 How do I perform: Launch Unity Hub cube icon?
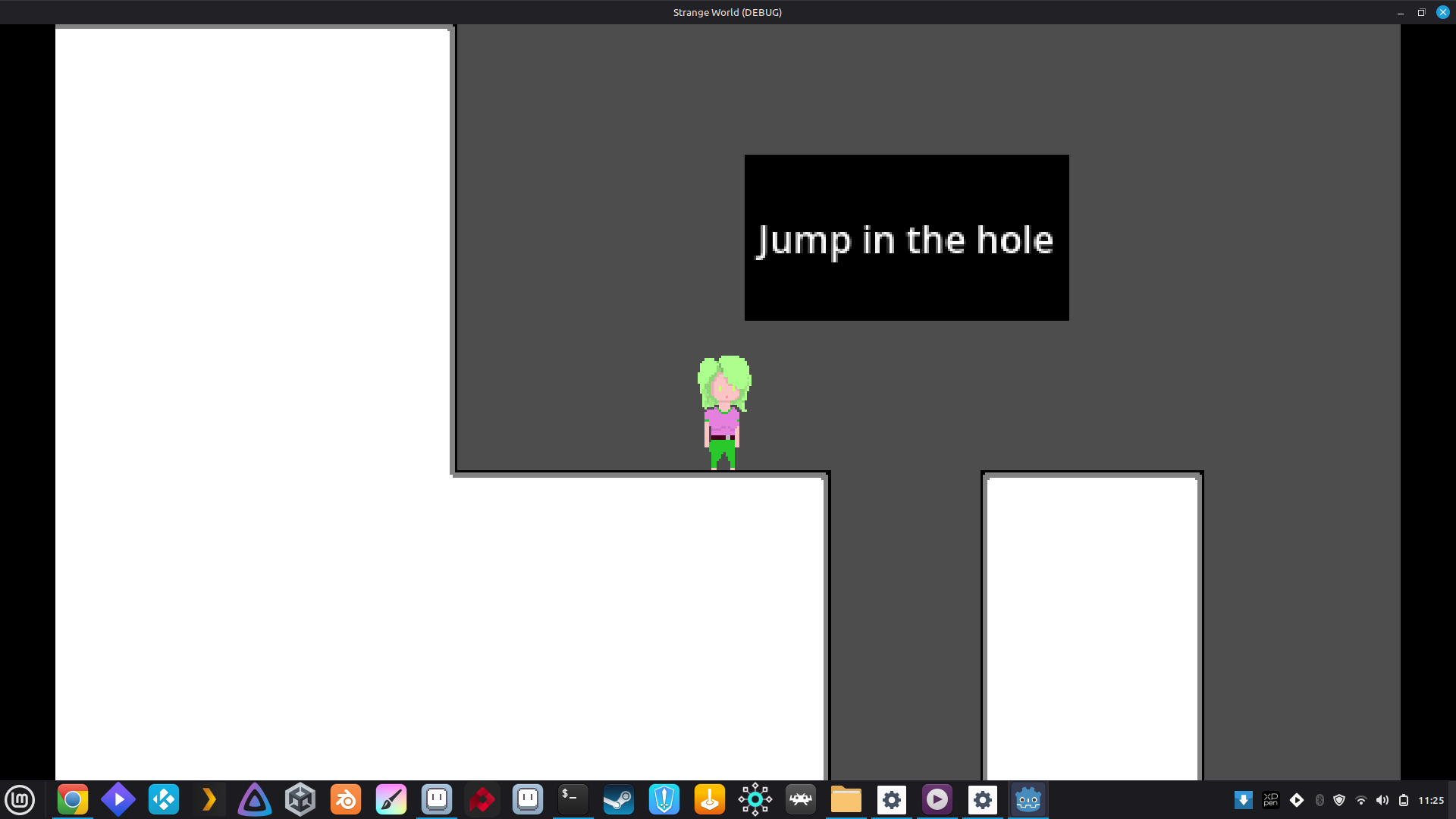(300, 799)
